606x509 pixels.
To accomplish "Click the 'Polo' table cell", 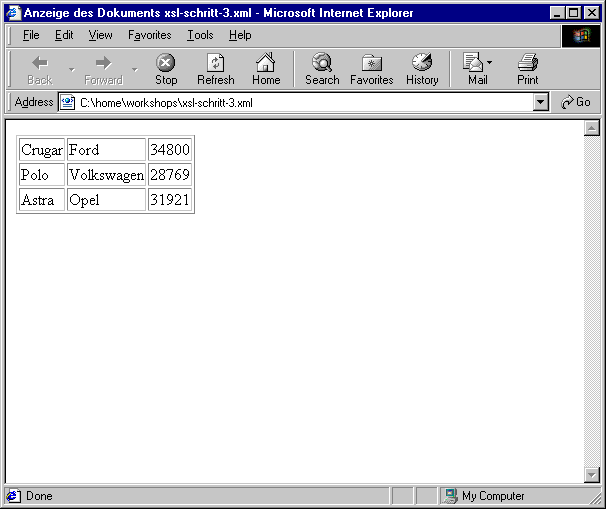I will [x=42, y=175].
